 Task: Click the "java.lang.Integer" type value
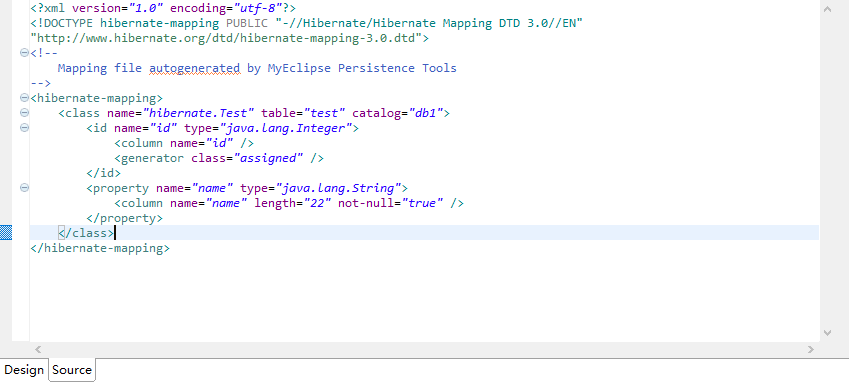coord(286,129)
